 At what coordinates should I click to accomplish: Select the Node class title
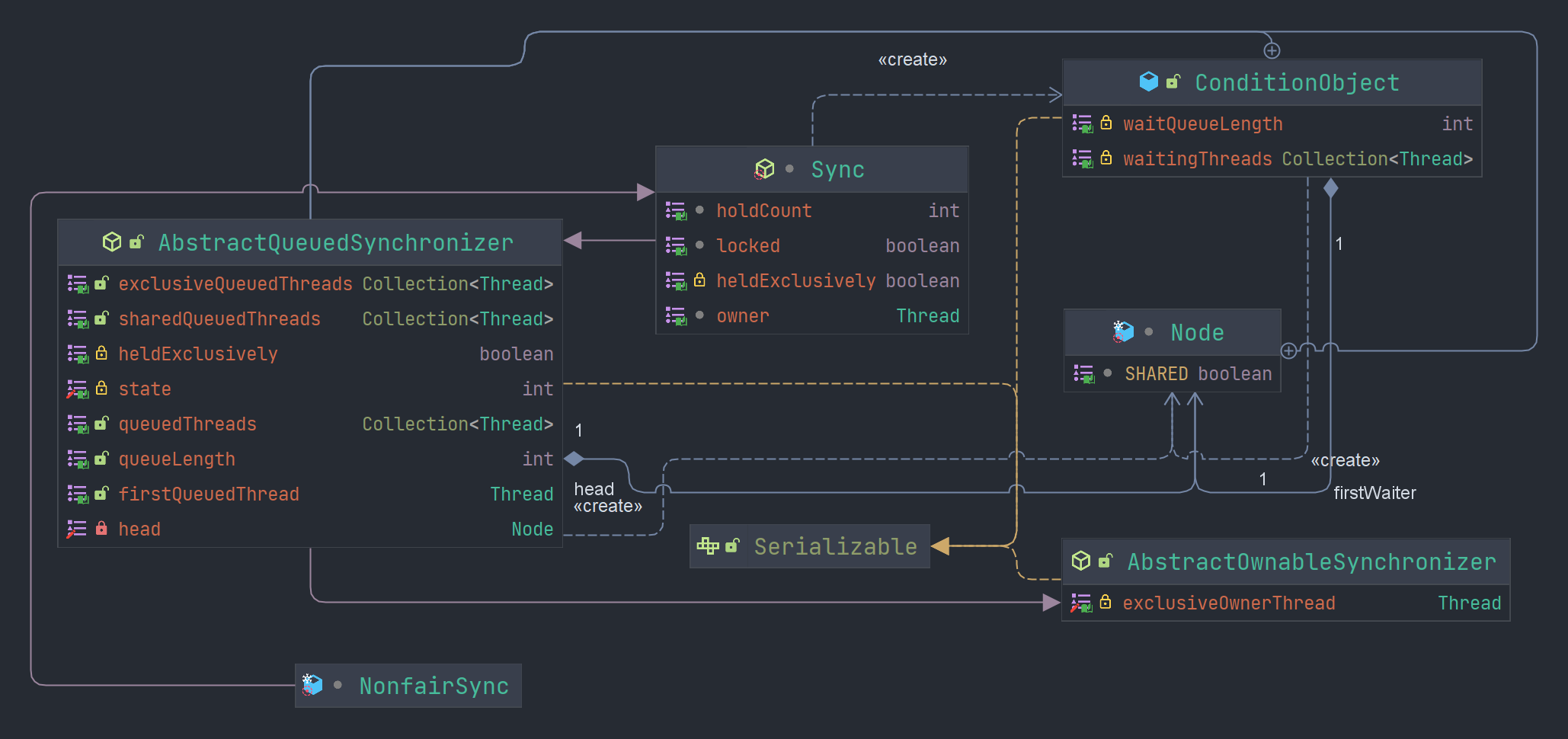[x=1197, y=333]
